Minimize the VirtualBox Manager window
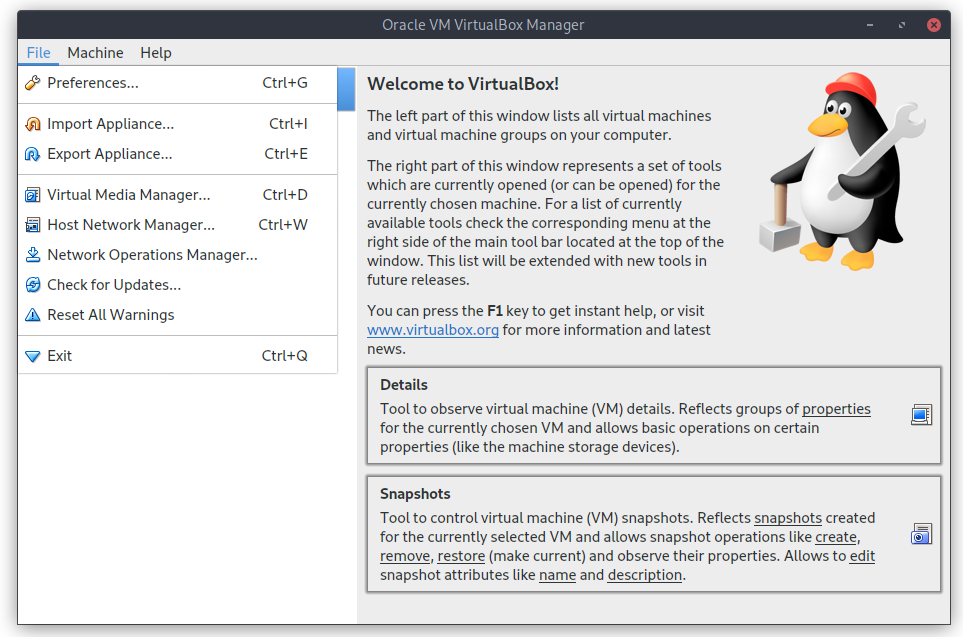The width and height of the screenshot is (963, 637). click(x=870, y=25)
